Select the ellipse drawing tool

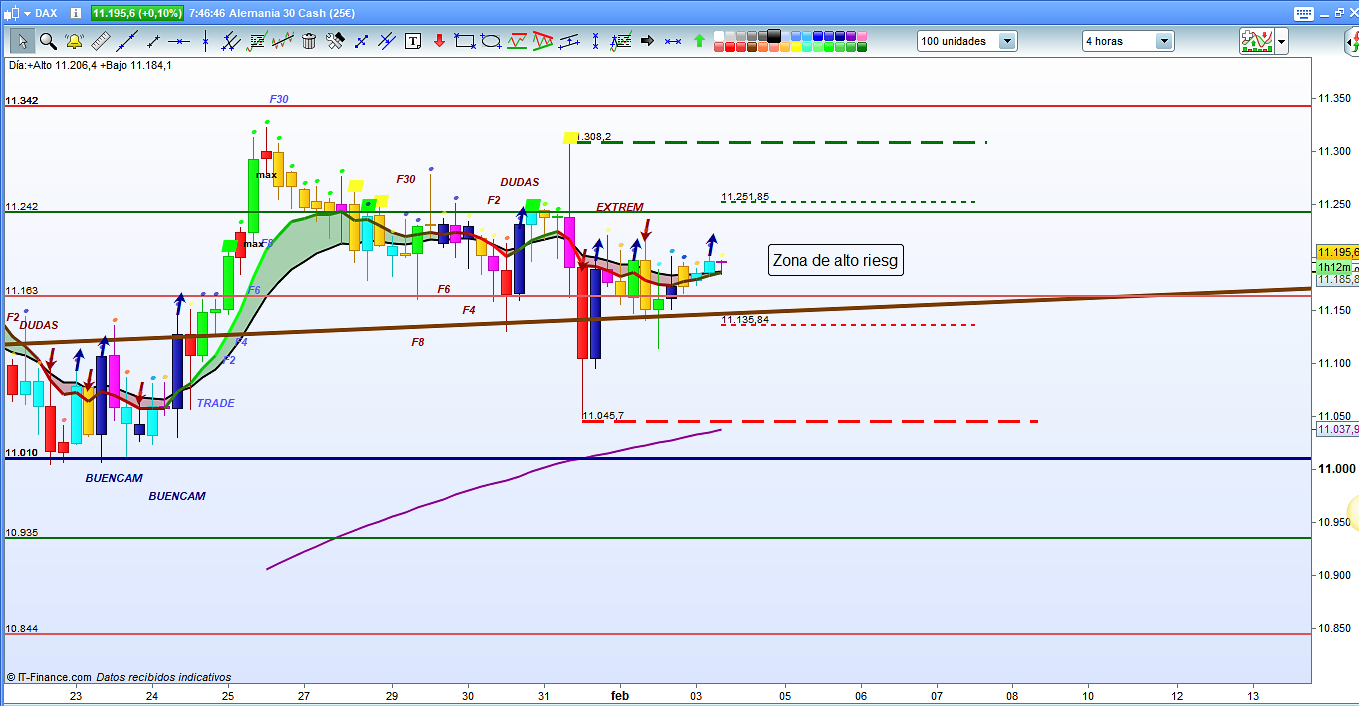click(x=491, y=41)
